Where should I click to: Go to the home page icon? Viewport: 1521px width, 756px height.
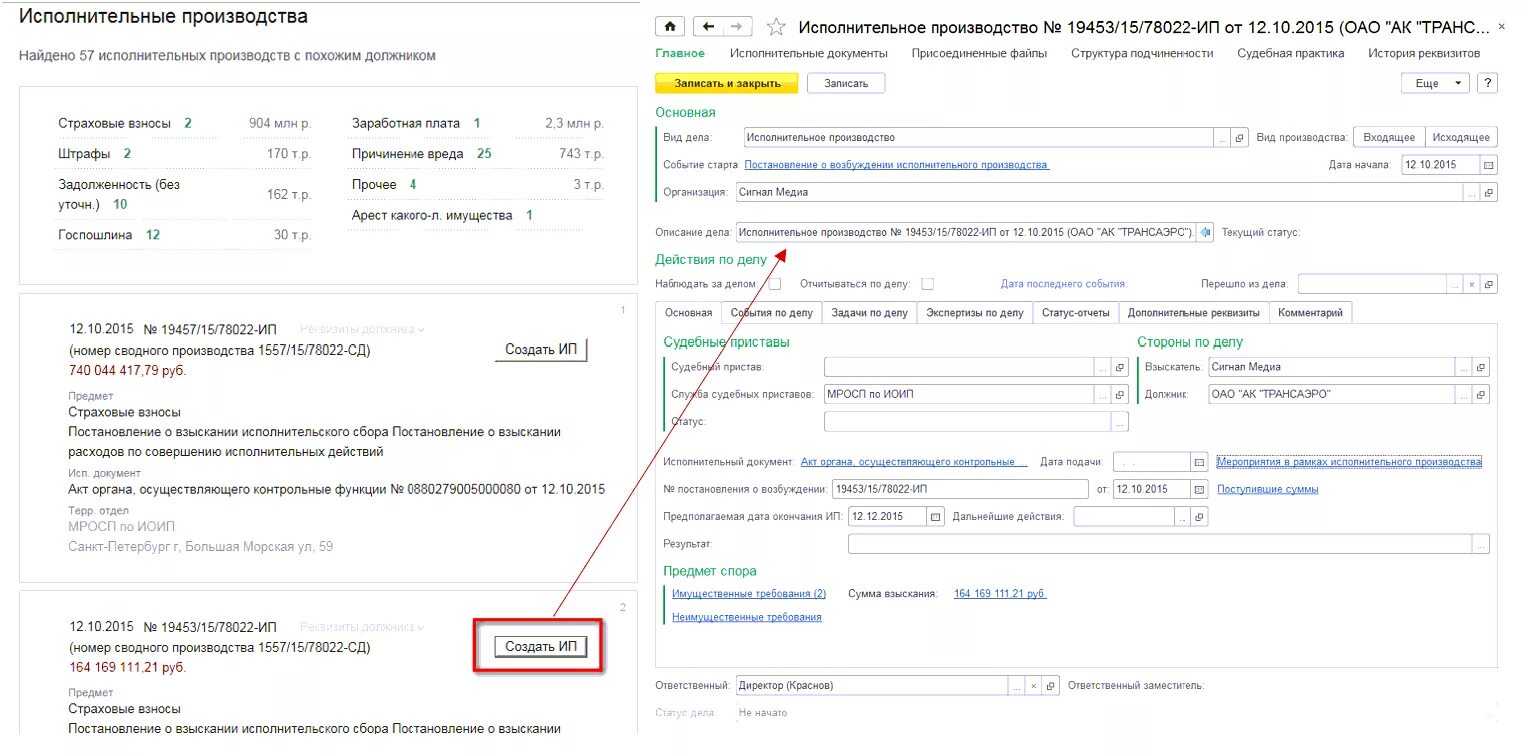(x=670, y=27)
